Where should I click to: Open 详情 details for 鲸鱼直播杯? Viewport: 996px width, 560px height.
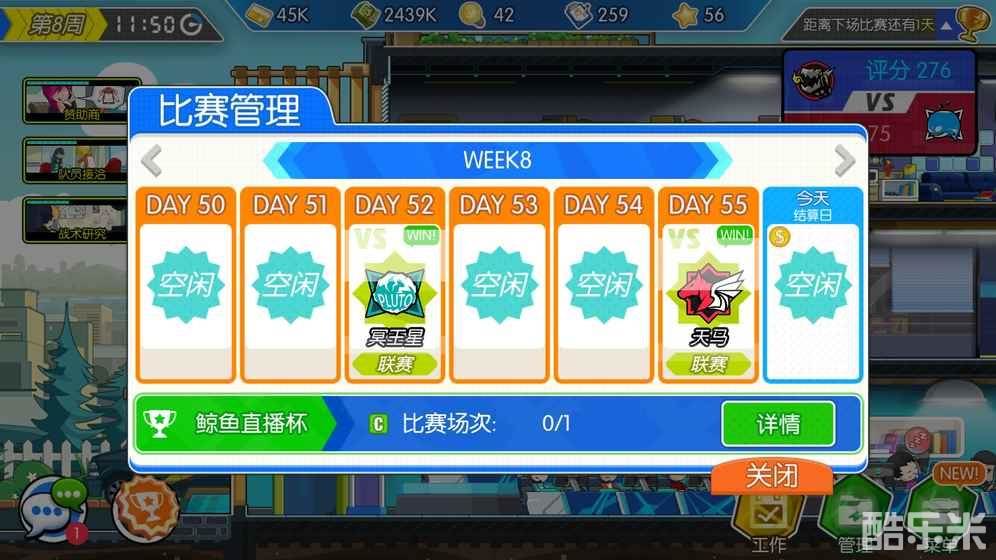point(778,423)
